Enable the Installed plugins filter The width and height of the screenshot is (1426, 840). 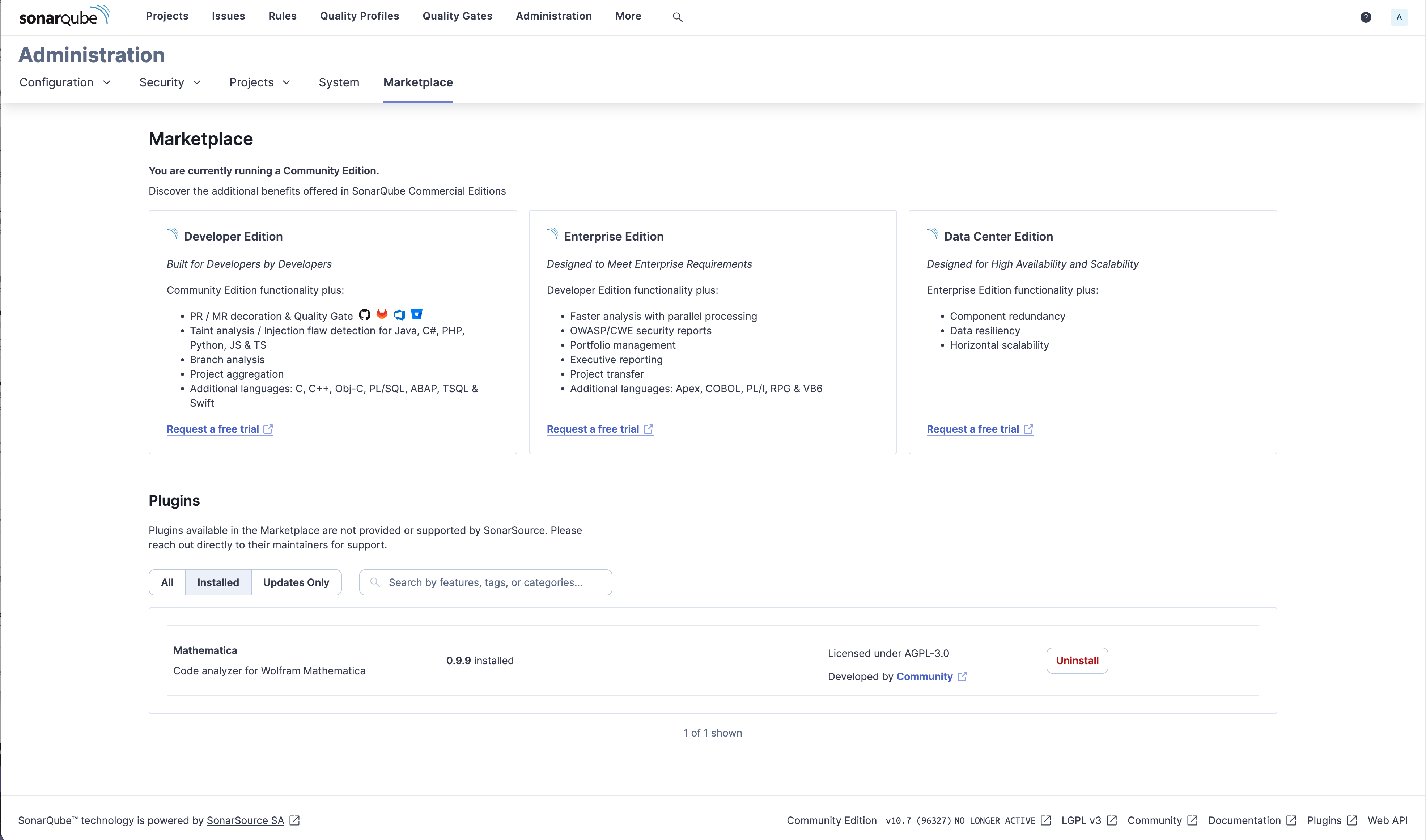(x=218, y=582)
